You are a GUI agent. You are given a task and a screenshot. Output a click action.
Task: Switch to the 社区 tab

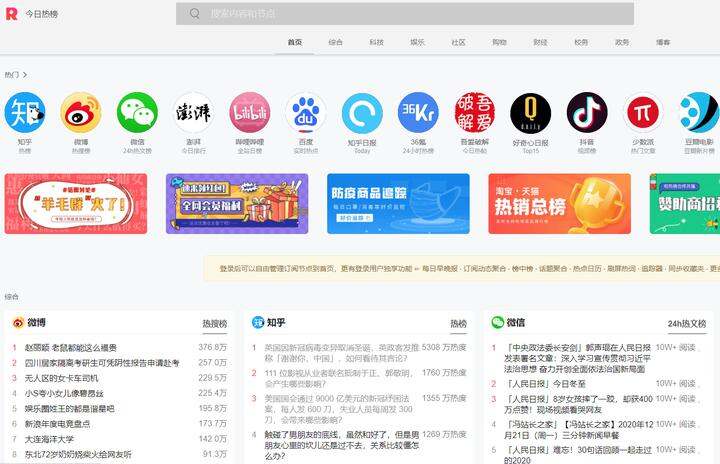(x=458, y=42)
